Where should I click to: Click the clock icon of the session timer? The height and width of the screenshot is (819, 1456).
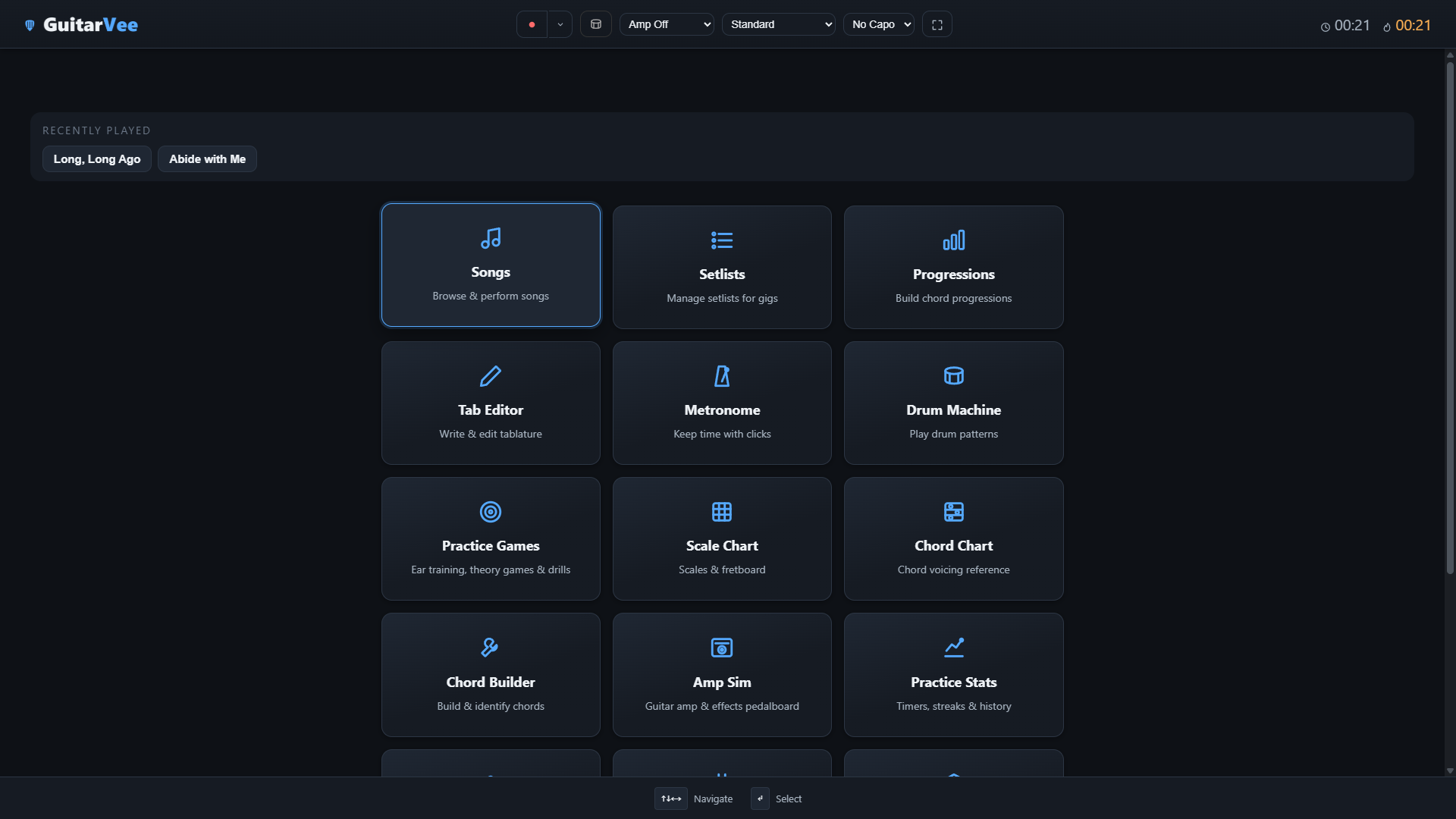coord(1326,27)
